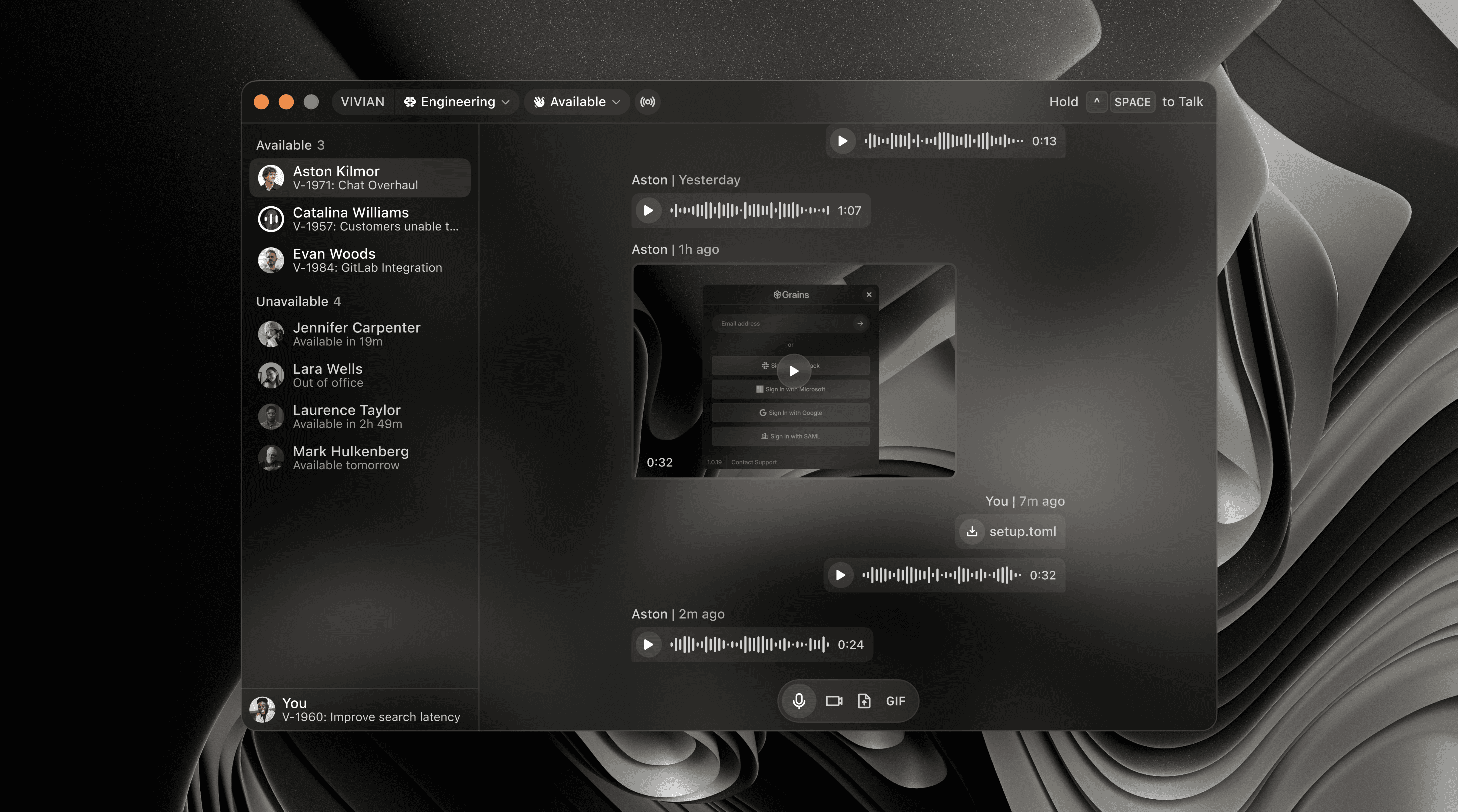1458x812 pixels.
Task: Play the Grains sign-in video recording
Action: (793, 371)
